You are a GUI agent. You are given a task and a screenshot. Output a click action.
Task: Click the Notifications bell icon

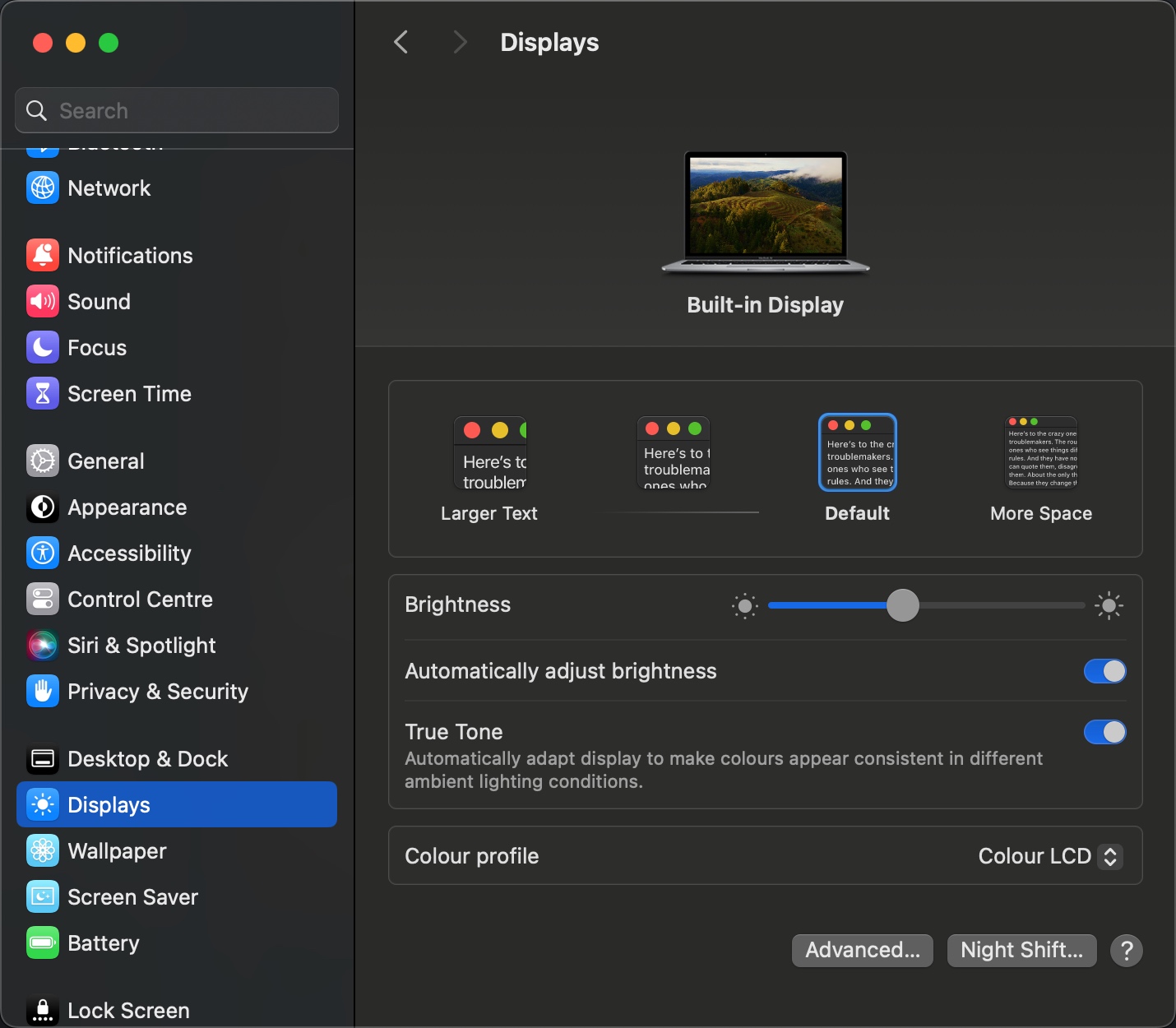tap(43, 256)
